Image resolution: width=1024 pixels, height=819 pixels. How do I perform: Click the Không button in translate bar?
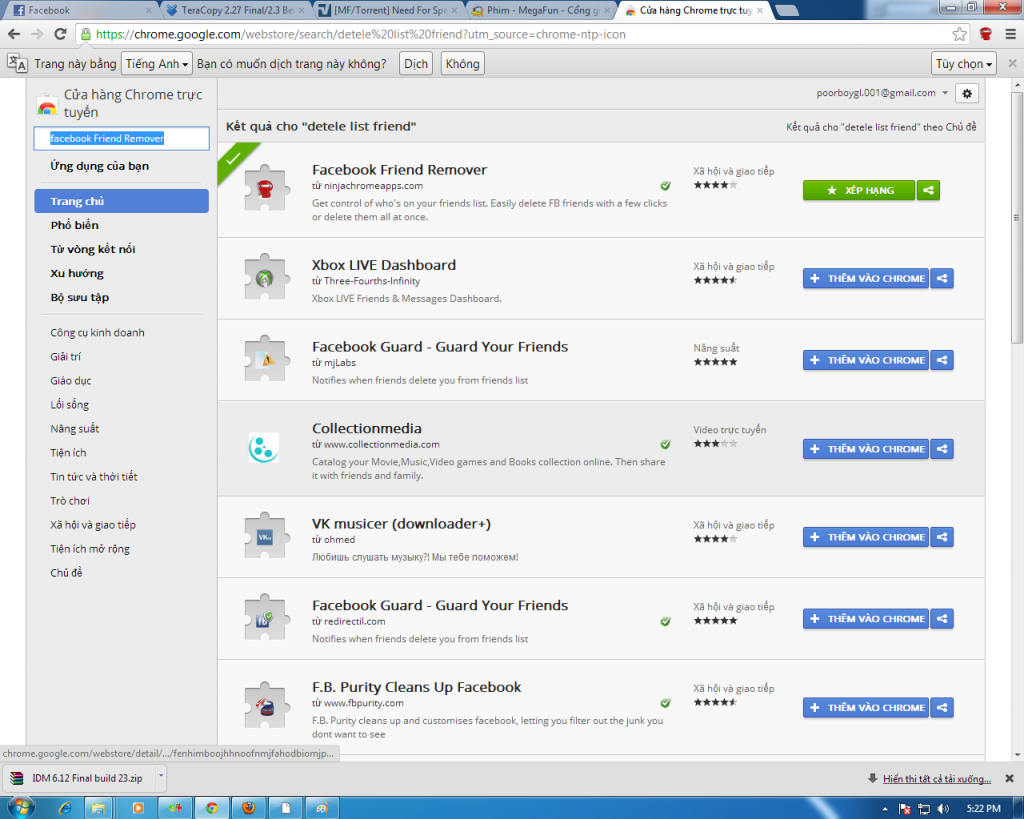tap(462, 63)
